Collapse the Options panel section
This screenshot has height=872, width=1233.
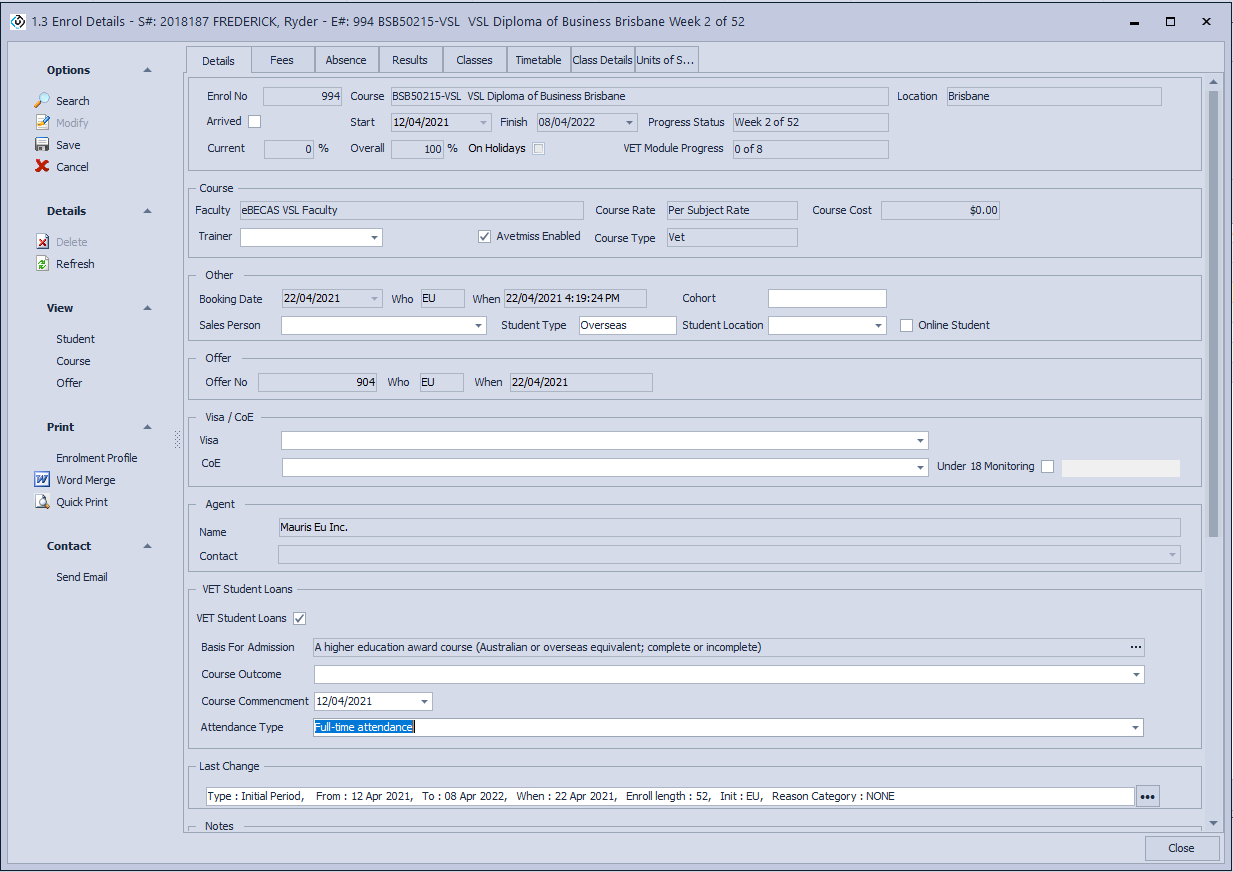(148, 70)
